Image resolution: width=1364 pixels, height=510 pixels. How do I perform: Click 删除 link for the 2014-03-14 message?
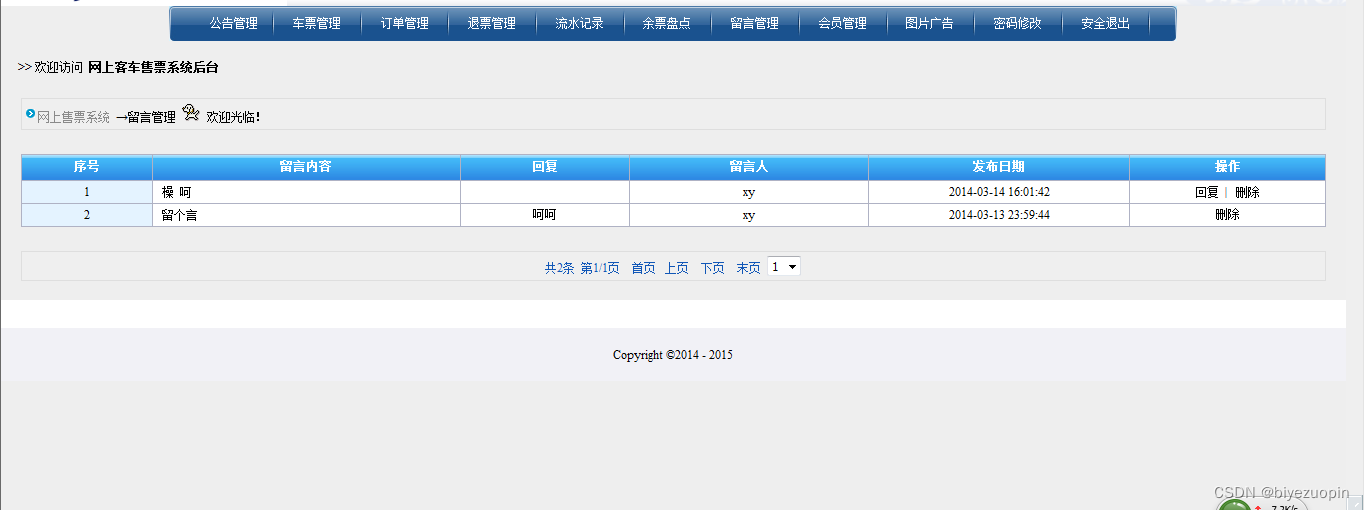pyautogui.click(x=1247, y=192)
